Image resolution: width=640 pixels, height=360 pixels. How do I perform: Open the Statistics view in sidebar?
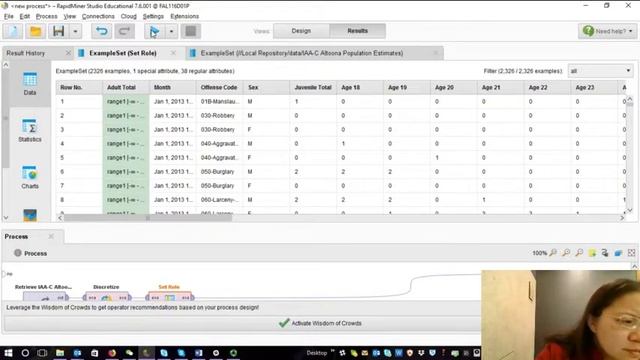(x=30, y=131)
